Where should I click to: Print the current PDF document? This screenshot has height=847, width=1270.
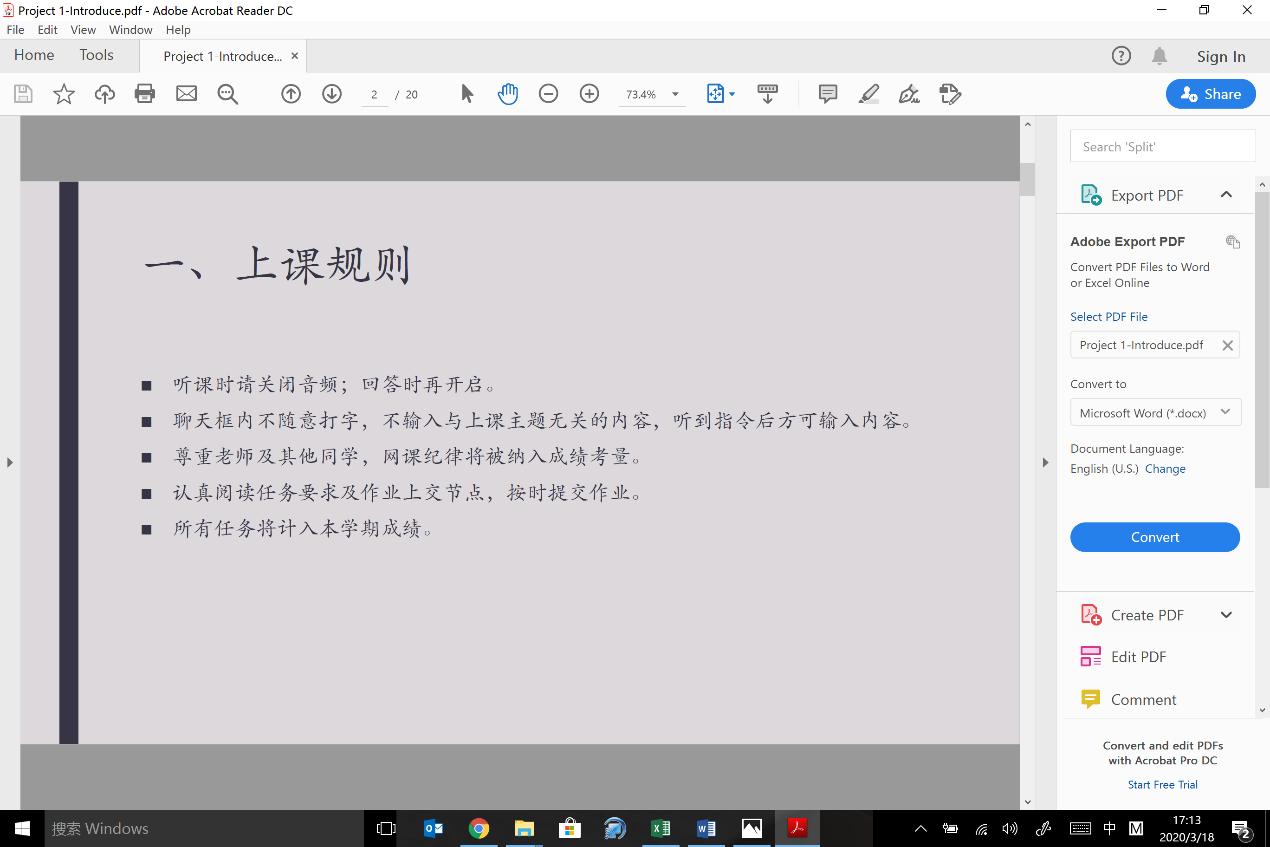(x=144, y=93)
